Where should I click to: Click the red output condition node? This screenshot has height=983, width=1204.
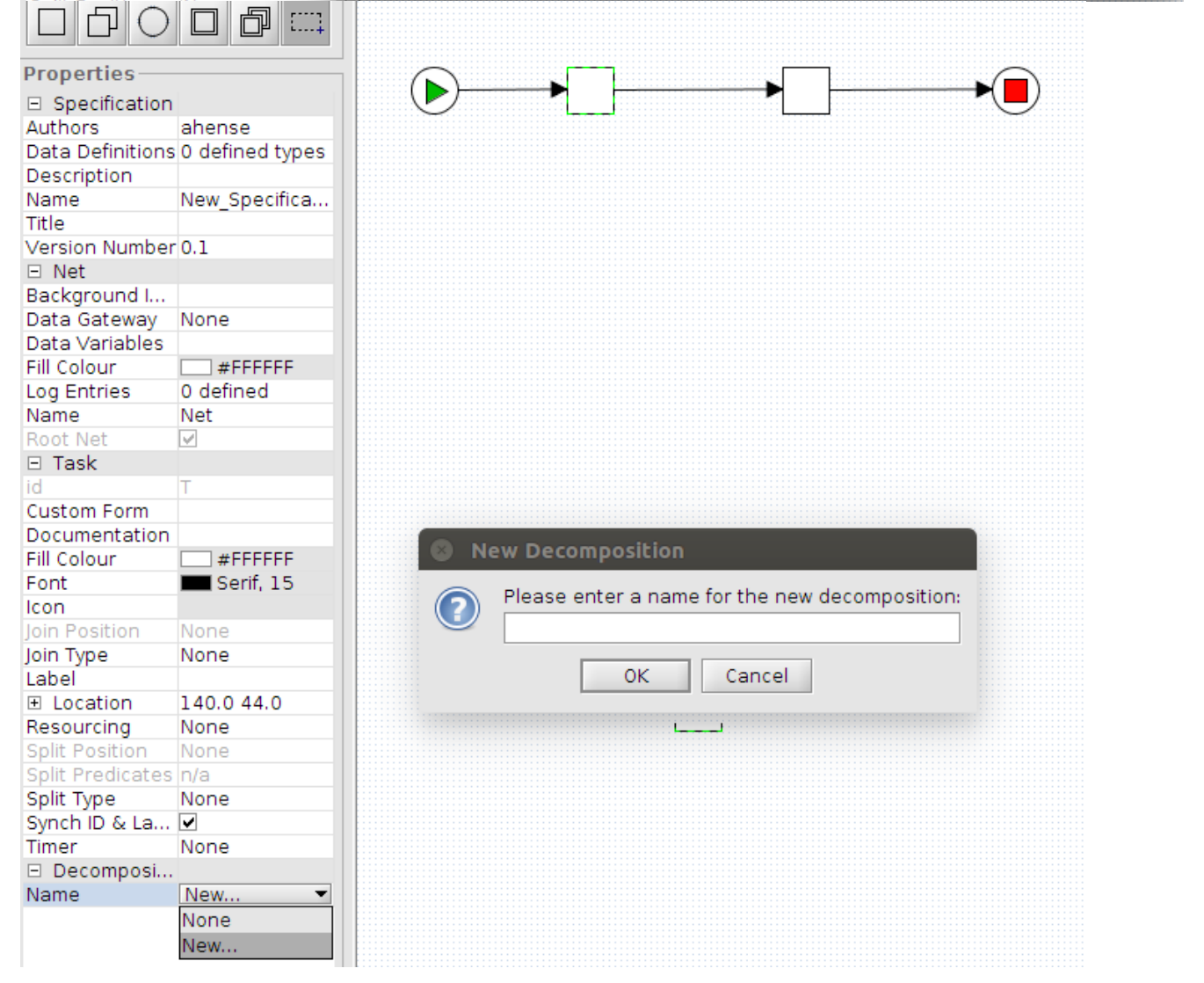1016,91
